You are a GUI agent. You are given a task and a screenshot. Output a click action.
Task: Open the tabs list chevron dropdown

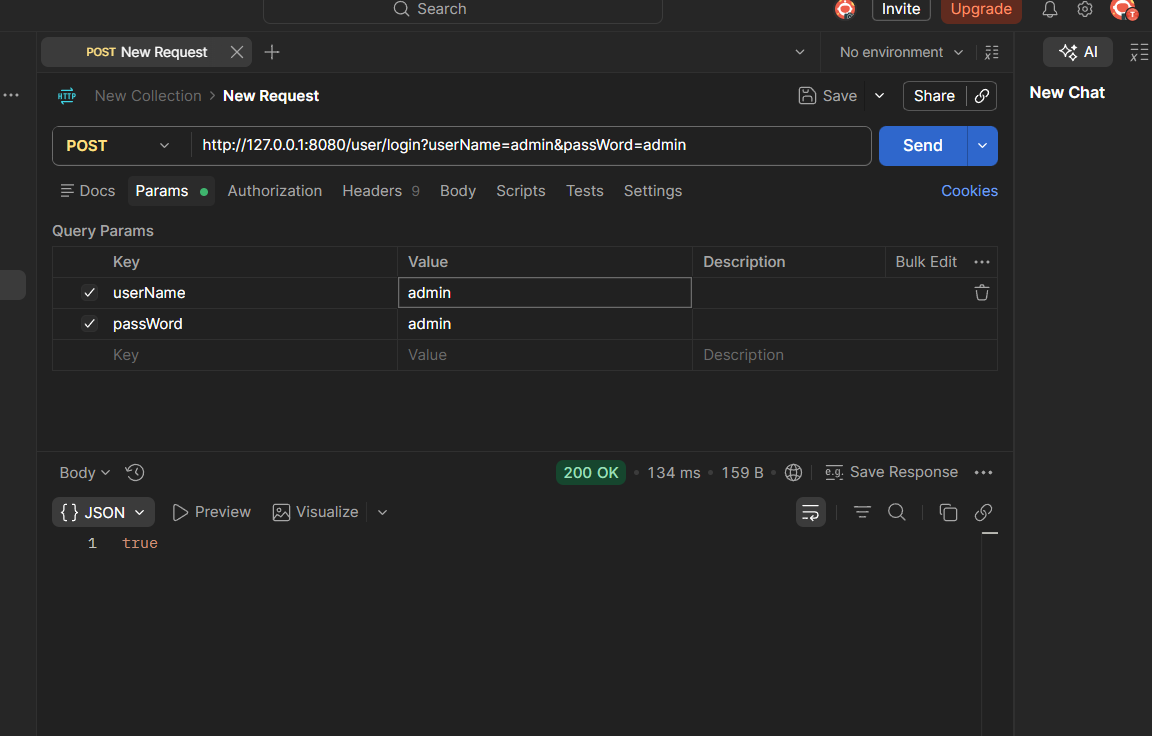(x=800, y=52)
